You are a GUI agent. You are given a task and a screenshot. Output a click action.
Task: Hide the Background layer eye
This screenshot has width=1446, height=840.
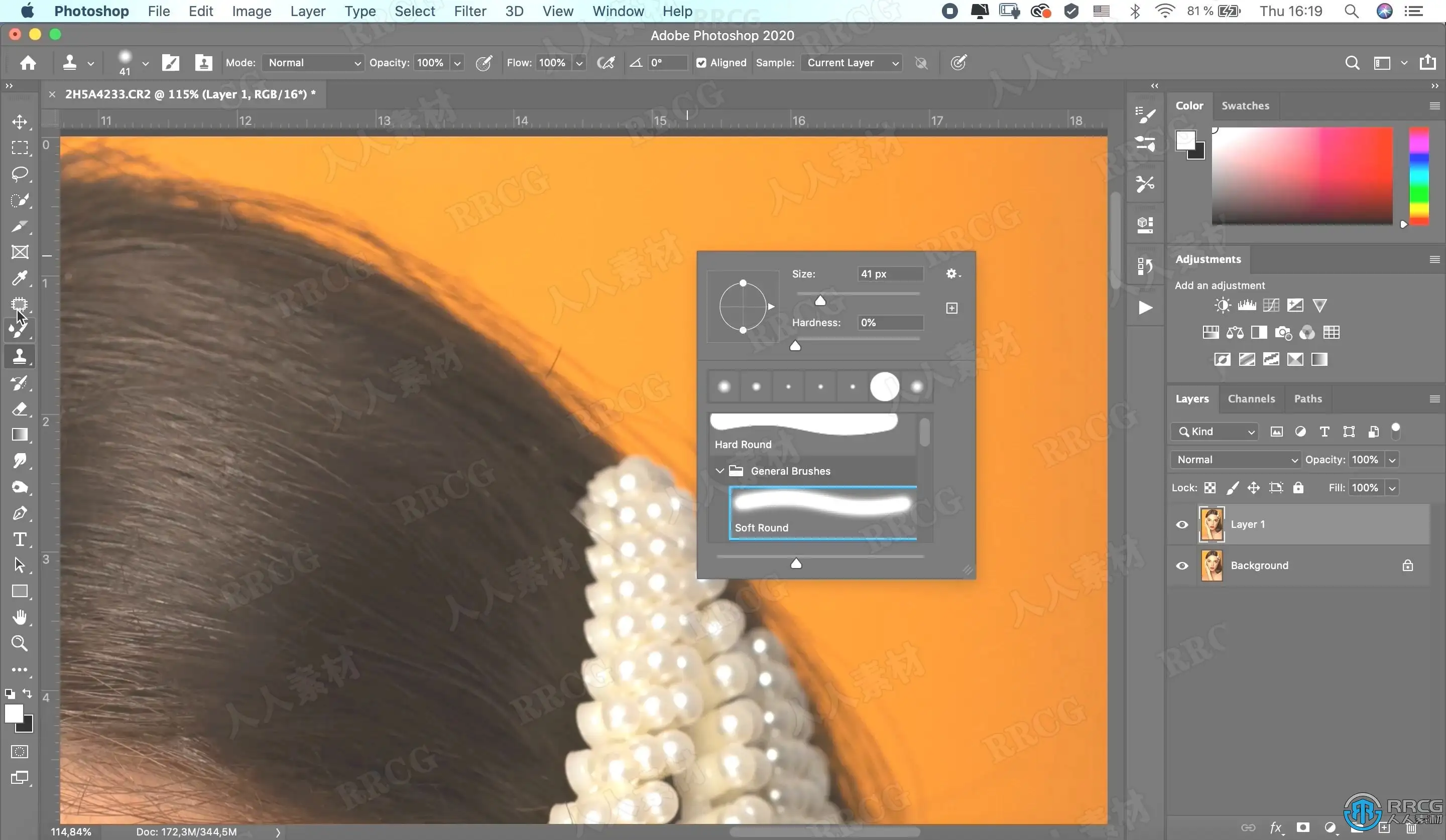(x=1182, y=566)
